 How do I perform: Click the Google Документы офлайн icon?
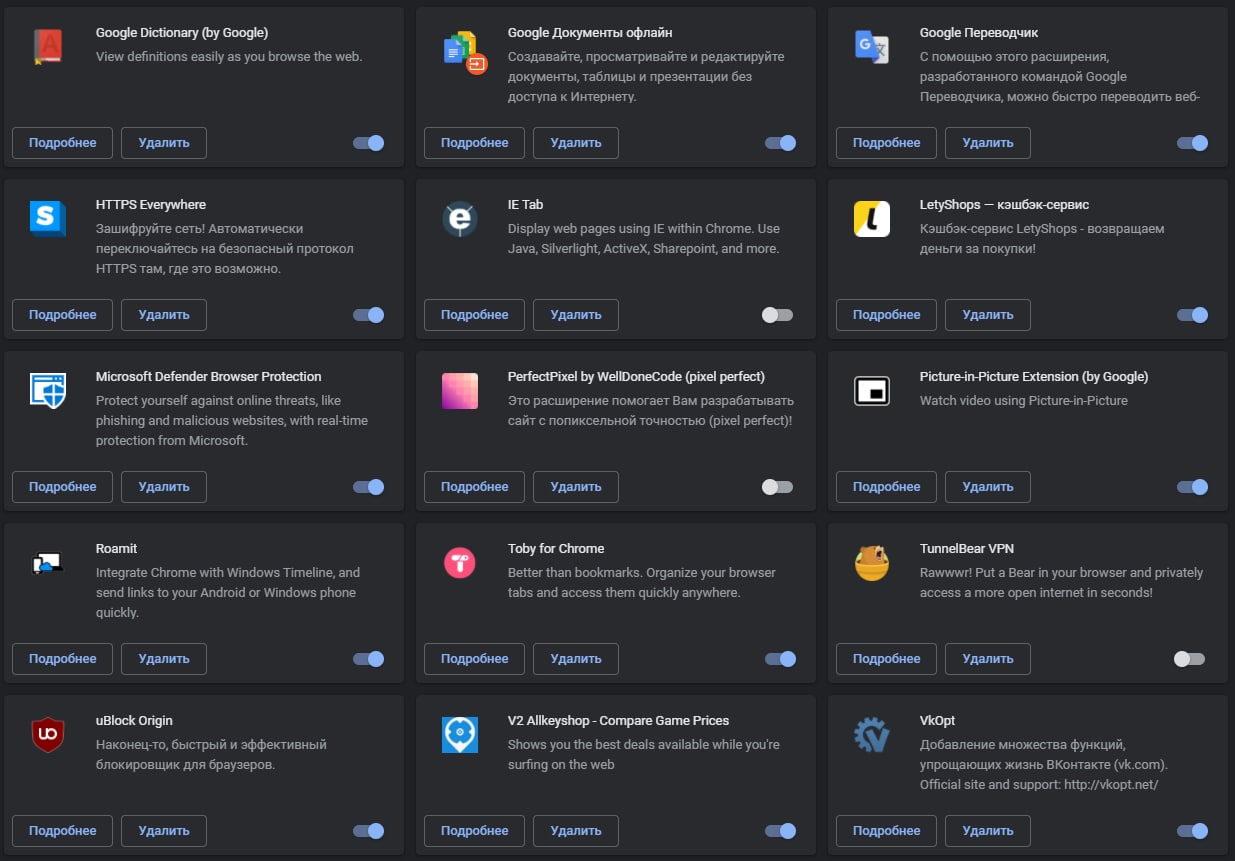pyautogui.click(x=463, y=50)
